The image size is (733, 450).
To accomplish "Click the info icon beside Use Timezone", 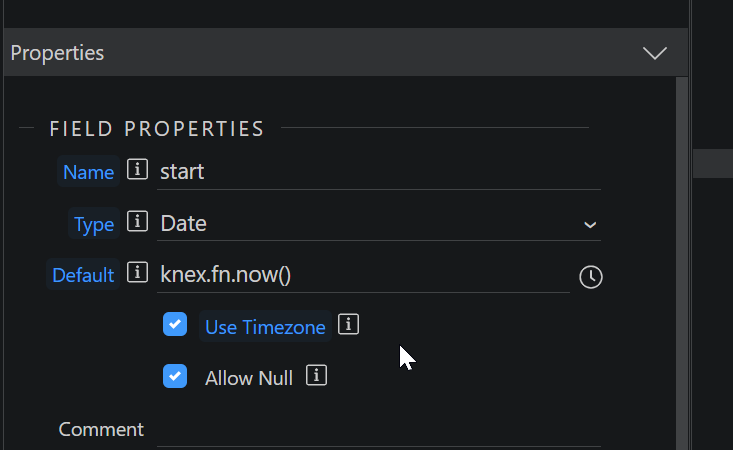I will (x=348, y=324).
